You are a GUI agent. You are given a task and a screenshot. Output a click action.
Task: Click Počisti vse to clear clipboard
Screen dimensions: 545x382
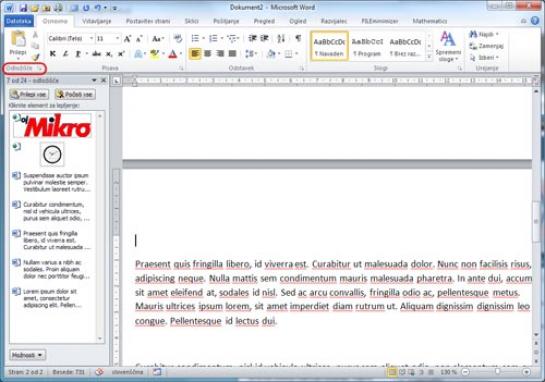75,94
